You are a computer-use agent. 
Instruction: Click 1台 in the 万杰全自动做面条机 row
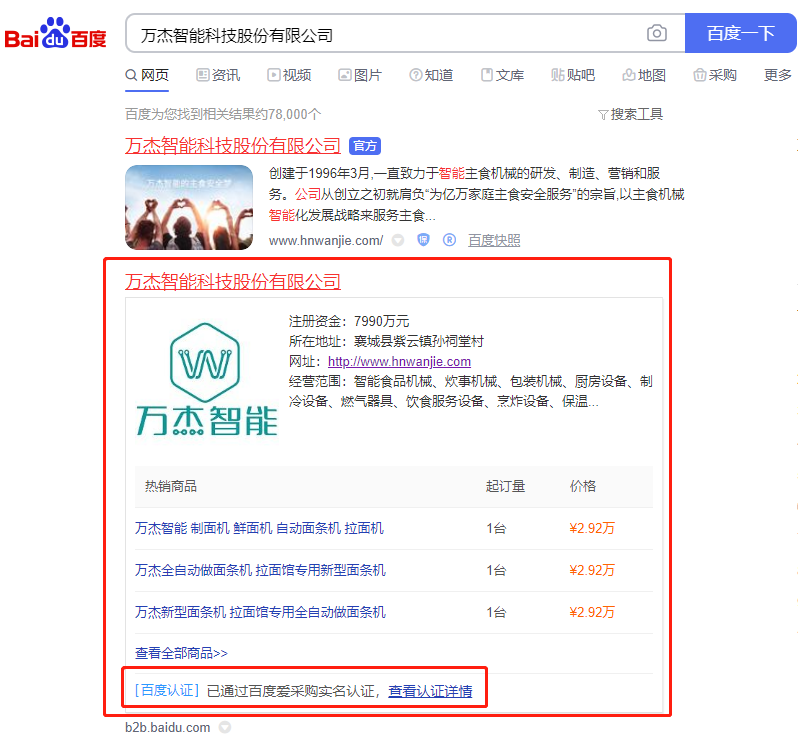click(x=496, y=570)
